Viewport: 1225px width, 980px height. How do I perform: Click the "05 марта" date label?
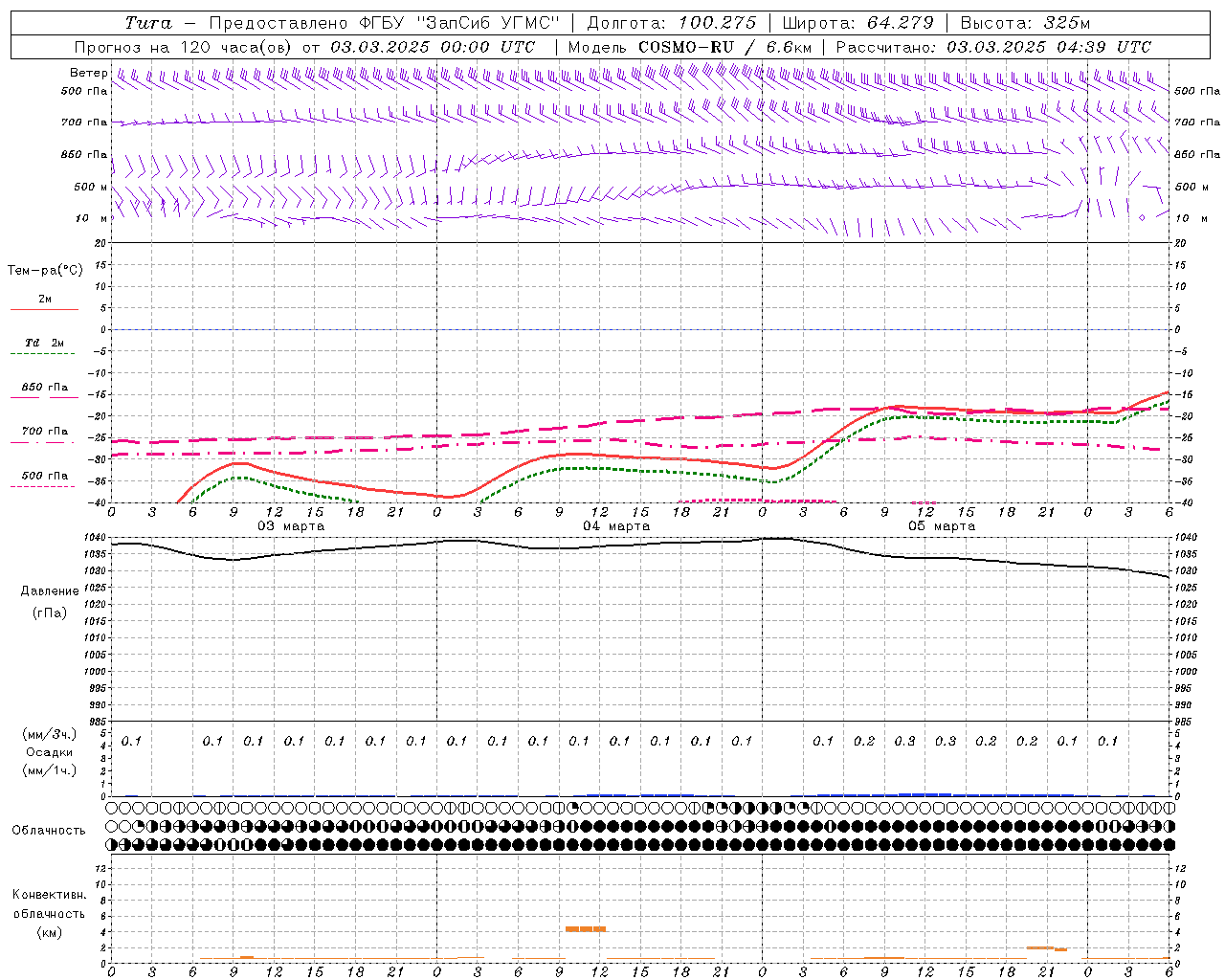942,526
